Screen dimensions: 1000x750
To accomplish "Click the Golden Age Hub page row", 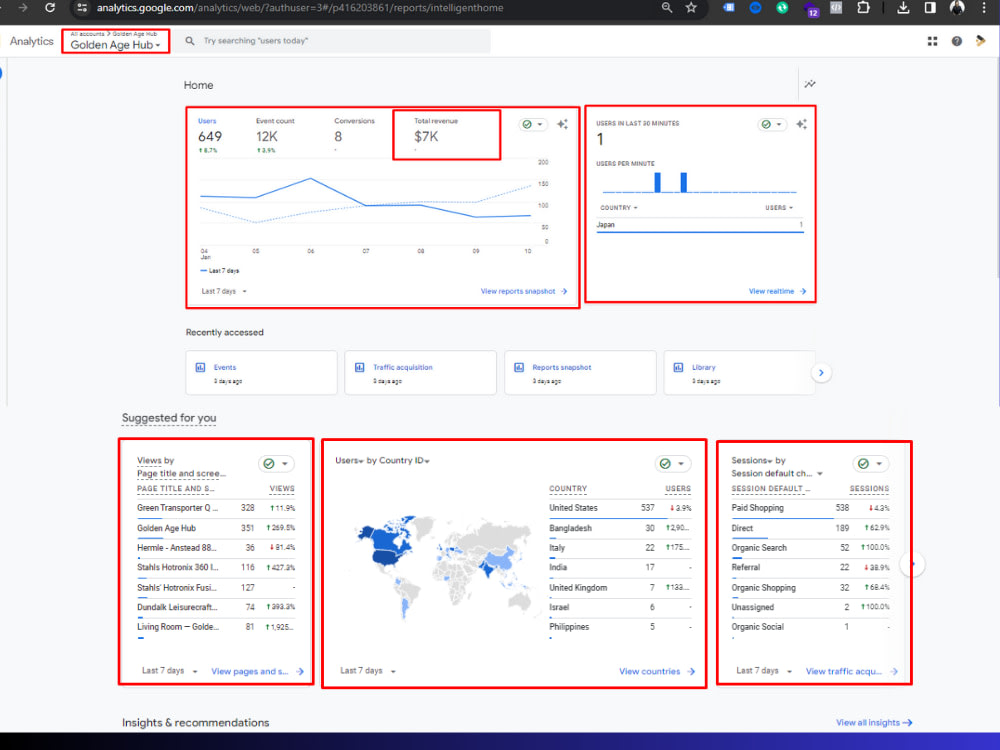I will point(216,529).
